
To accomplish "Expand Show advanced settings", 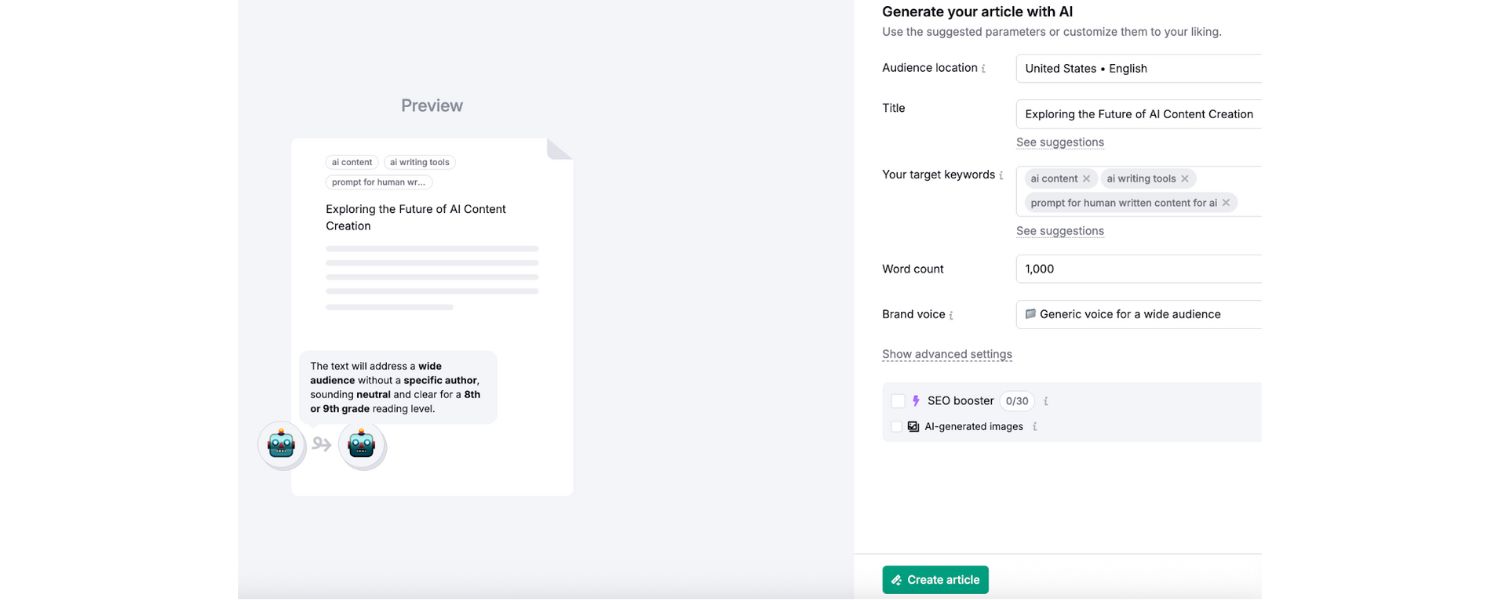I will pos(946,353).
